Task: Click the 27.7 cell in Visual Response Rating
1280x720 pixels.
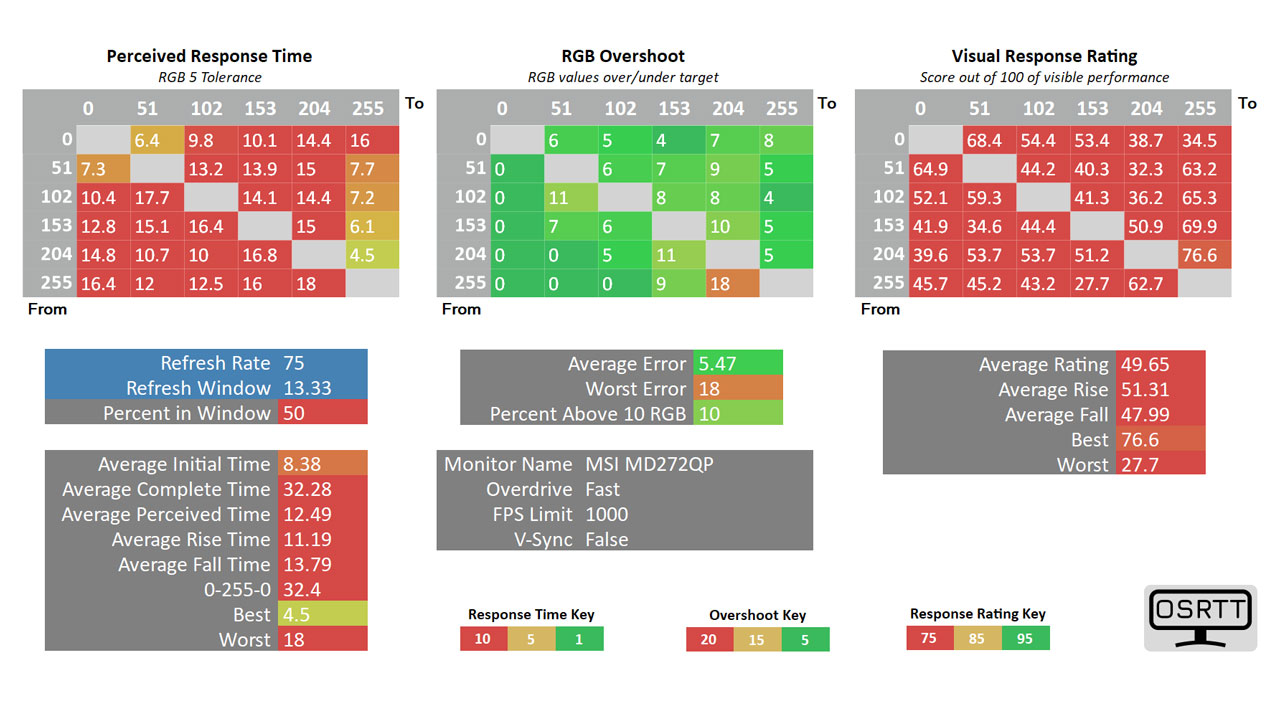Action: pos(1097,283)
